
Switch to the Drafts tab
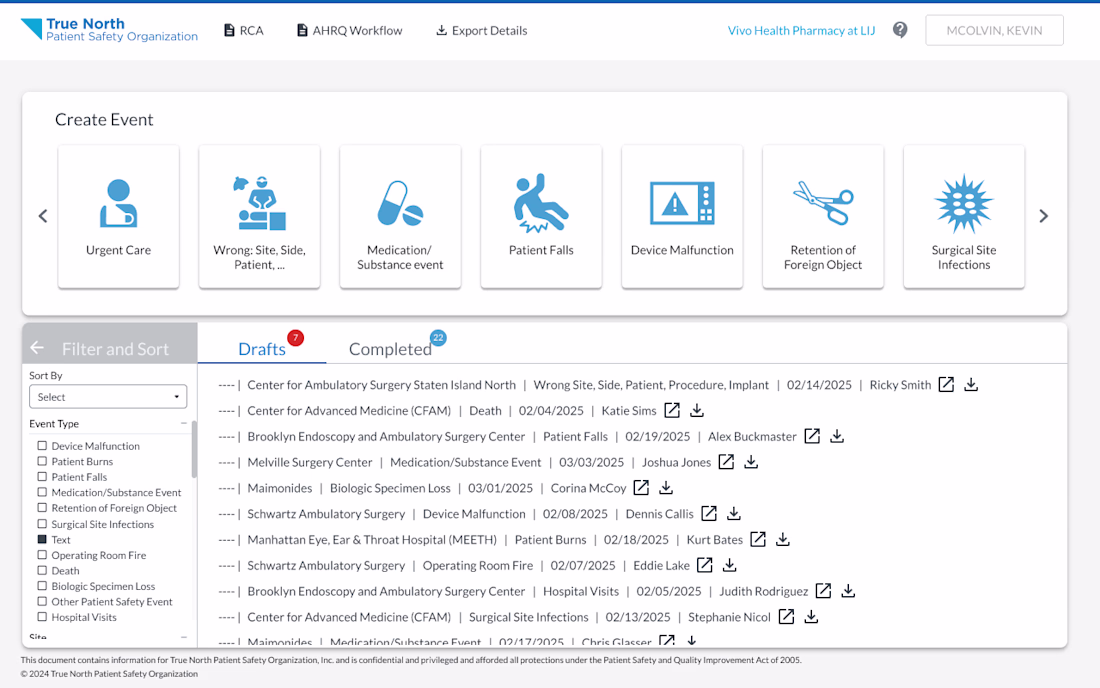[262, 349]
